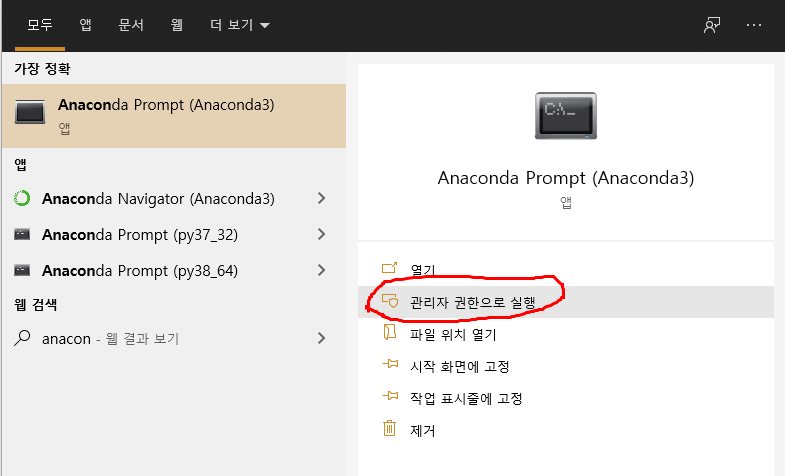Image resolution: width=785 pixels, height=476 pixels.
Task: Click the Anaconda Prompt (py37_32) icon
Action: tap(22, 234)
